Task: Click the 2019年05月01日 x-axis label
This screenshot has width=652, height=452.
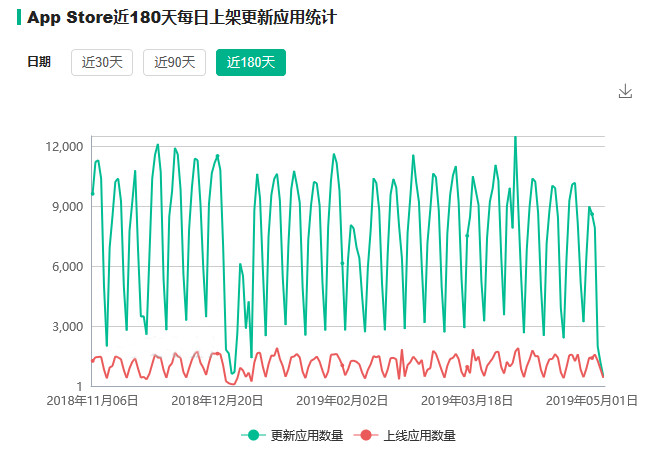Action: point(592,400)
